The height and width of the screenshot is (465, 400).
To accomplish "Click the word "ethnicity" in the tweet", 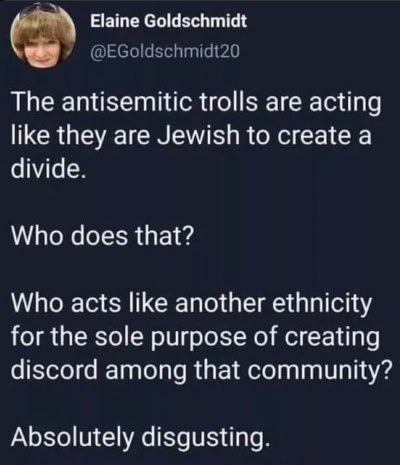I will coord(322,304).
